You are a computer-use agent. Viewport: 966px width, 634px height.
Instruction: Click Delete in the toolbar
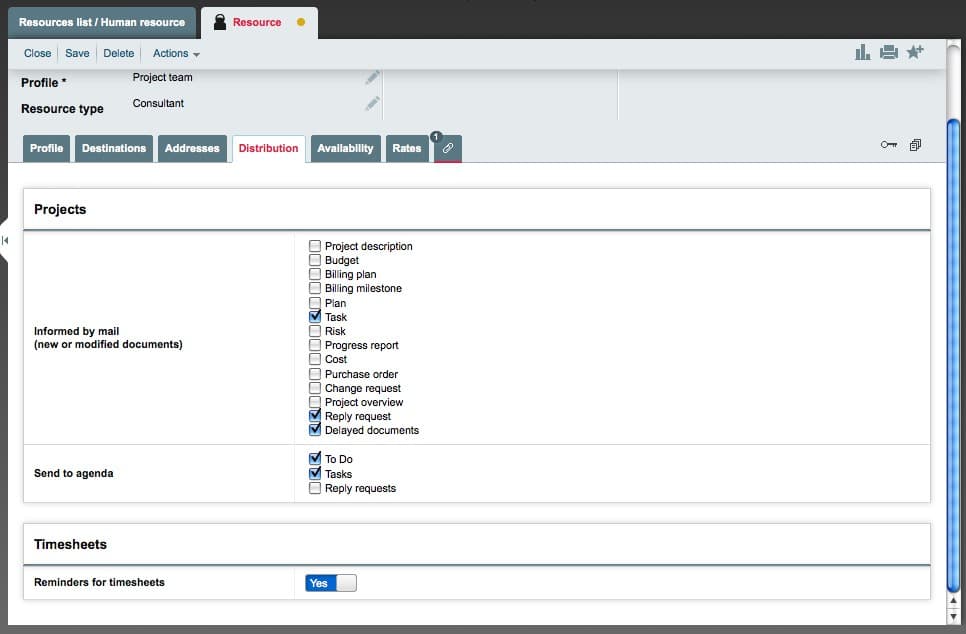point(119,54)
